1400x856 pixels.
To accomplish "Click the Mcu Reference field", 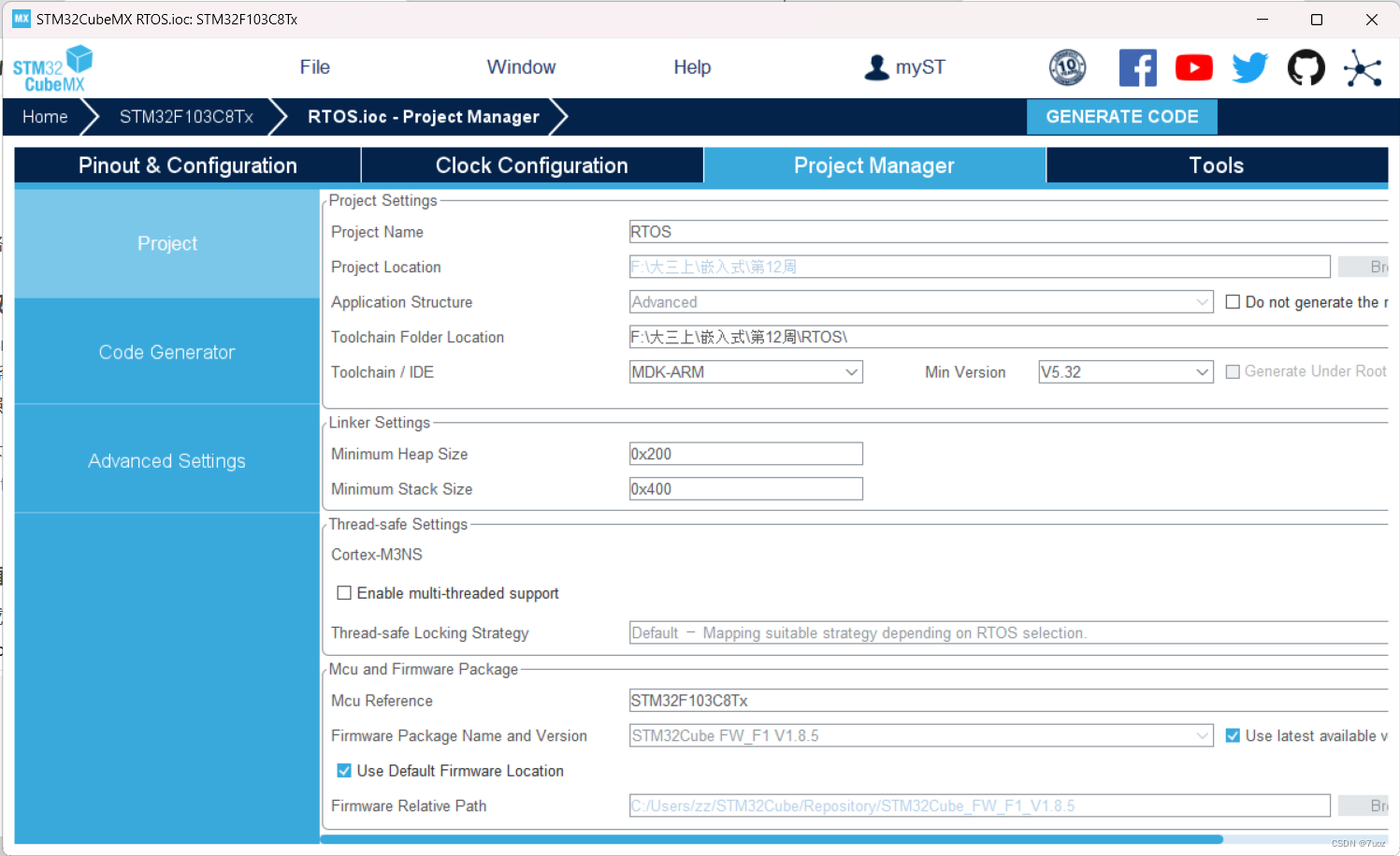I will click(1008, 701).
